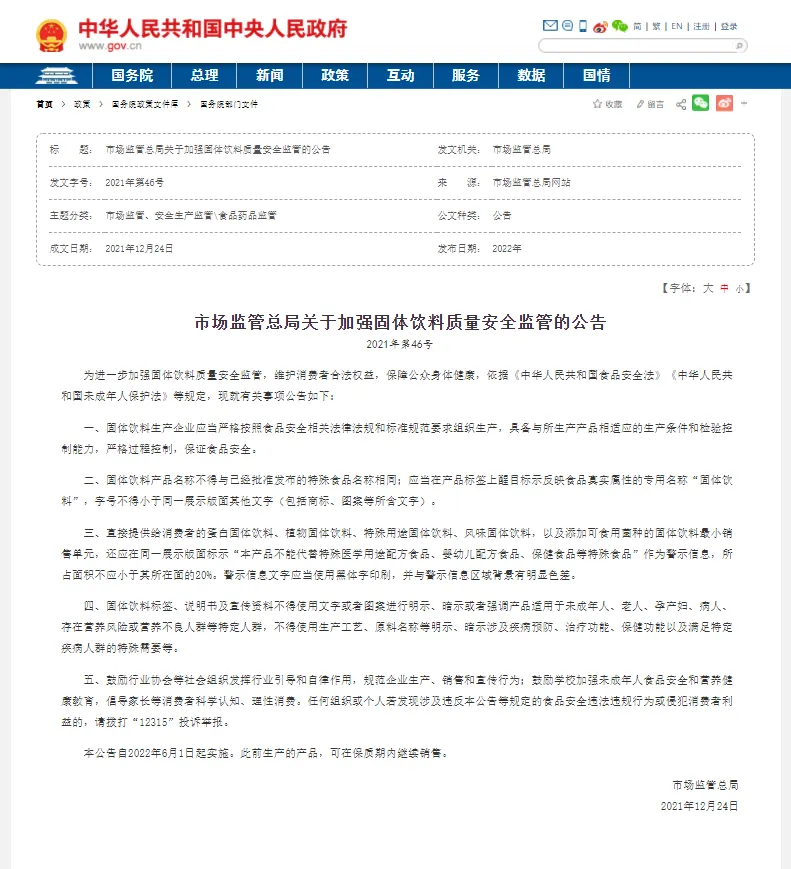Click the round message bubble icon
This screenshot has height=869, width=791.
pyautogui.click(x=567, y=25)
